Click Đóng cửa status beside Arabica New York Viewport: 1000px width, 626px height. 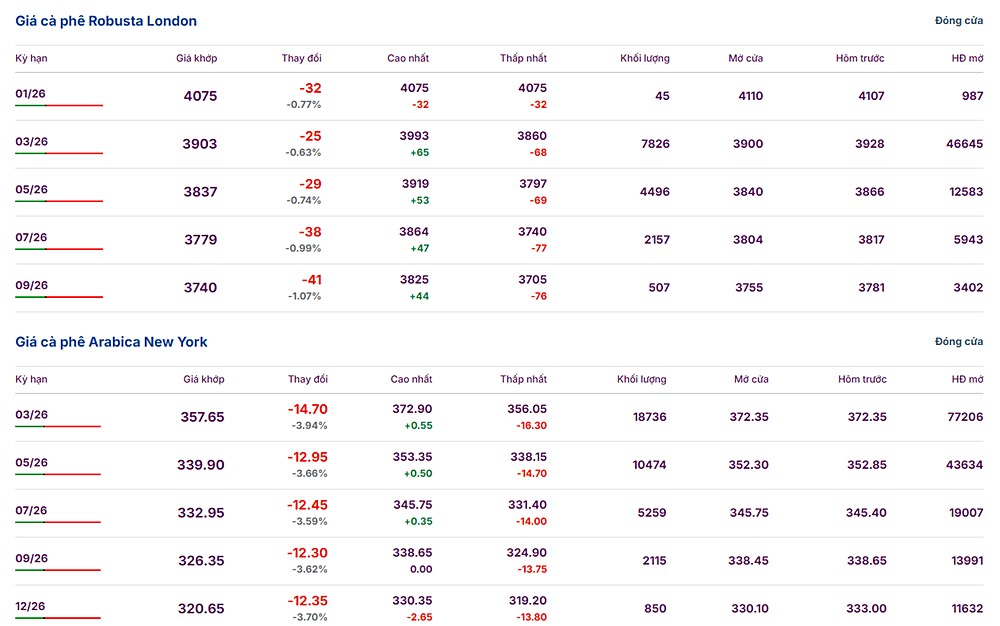point(958,342)
